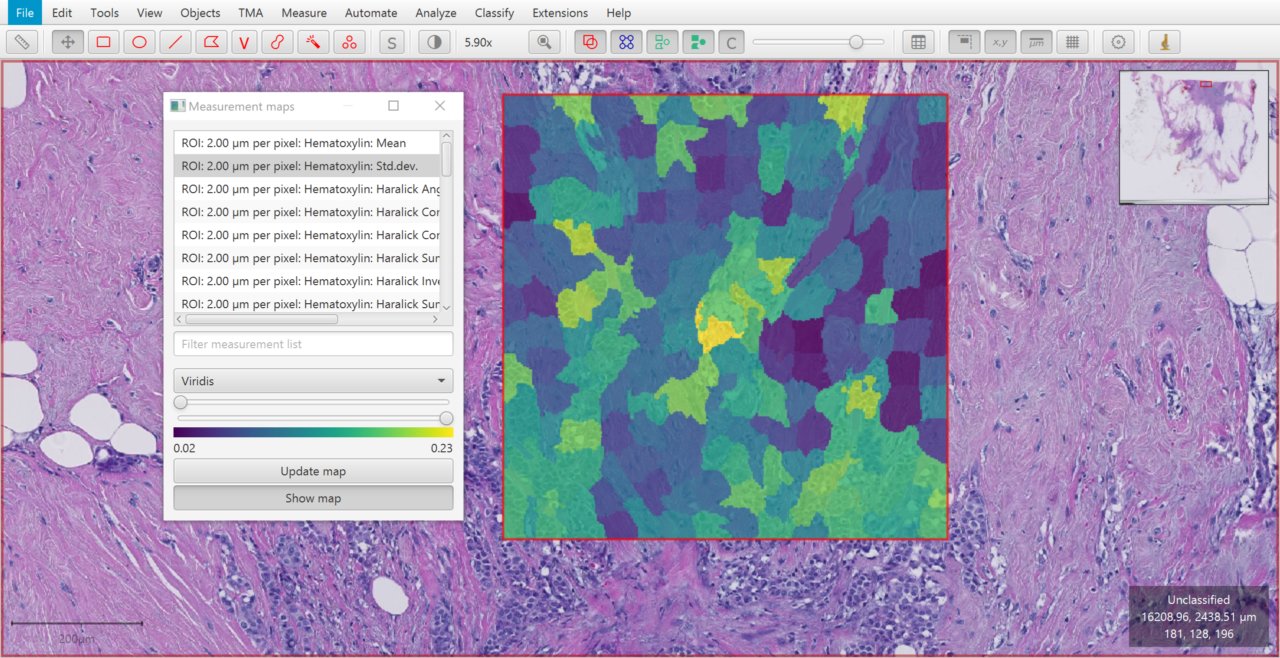1280x658 pixels.
Task: Minimize the Measurement maps window
Action: point(348,106)
